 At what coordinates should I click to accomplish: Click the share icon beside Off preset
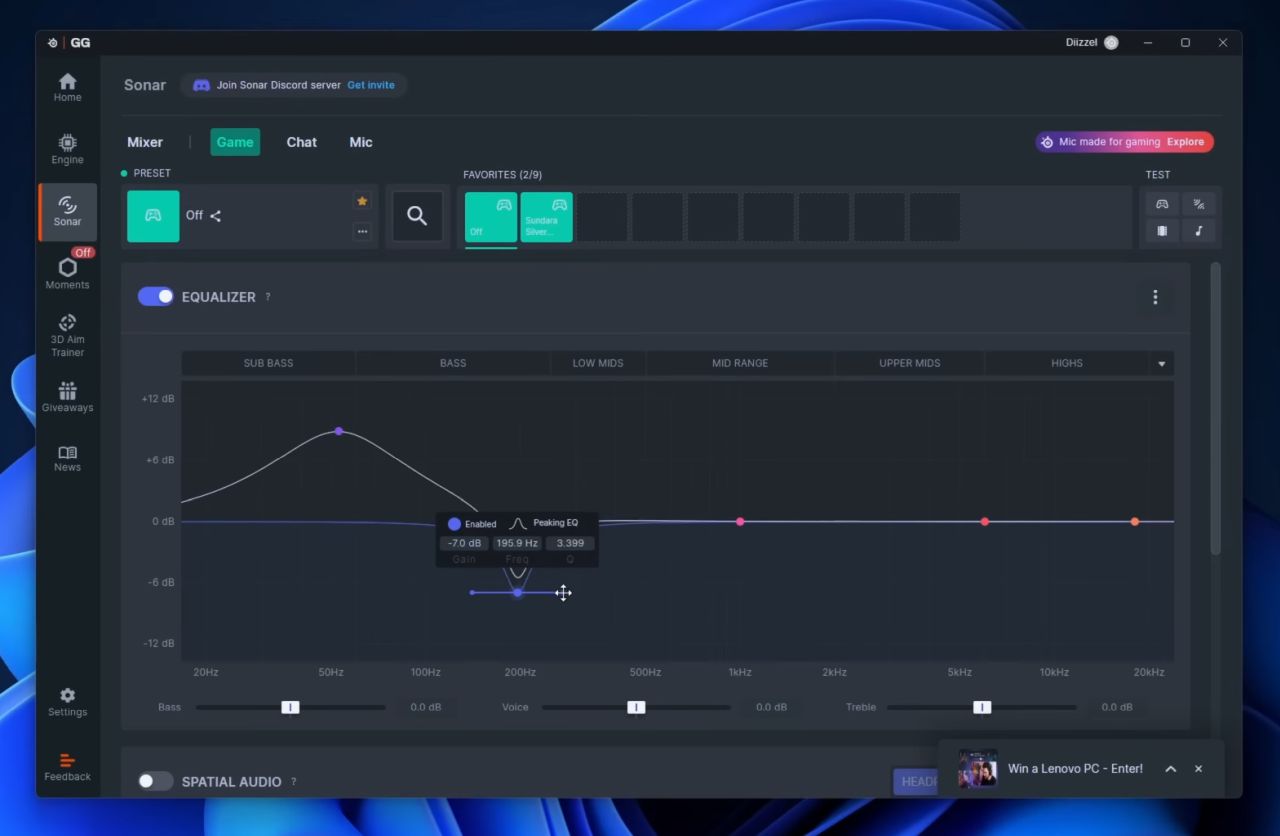coord(216,216)
